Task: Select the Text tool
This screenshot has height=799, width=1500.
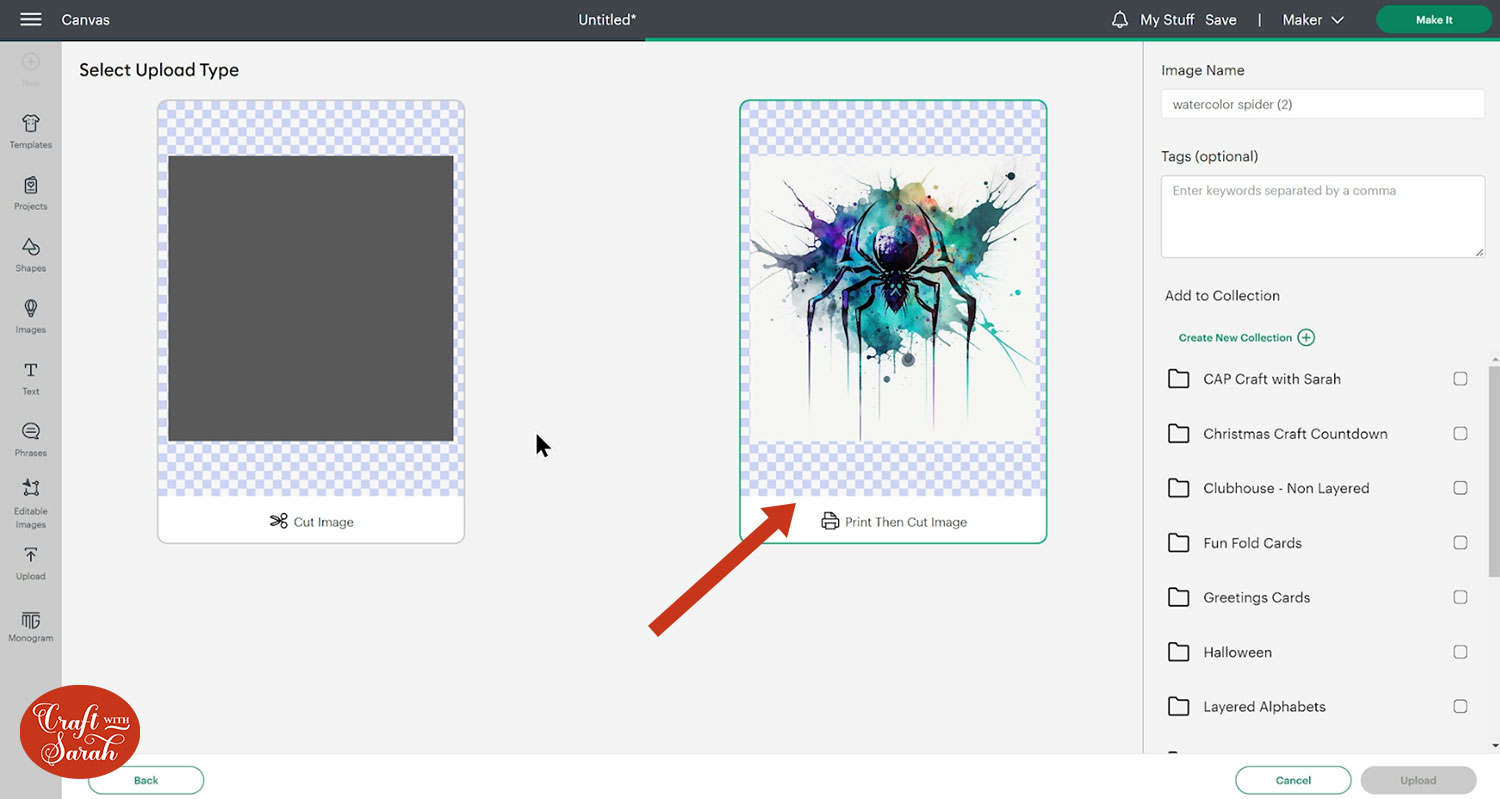Action: (31, 378)
